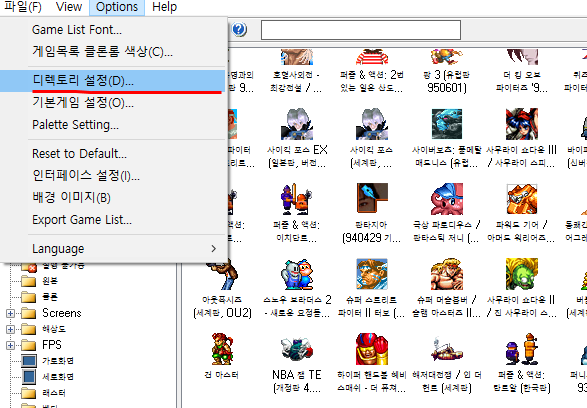
Task: Select 극상 파로디우스 octopus game icon
Action: [x=447, y=199]
